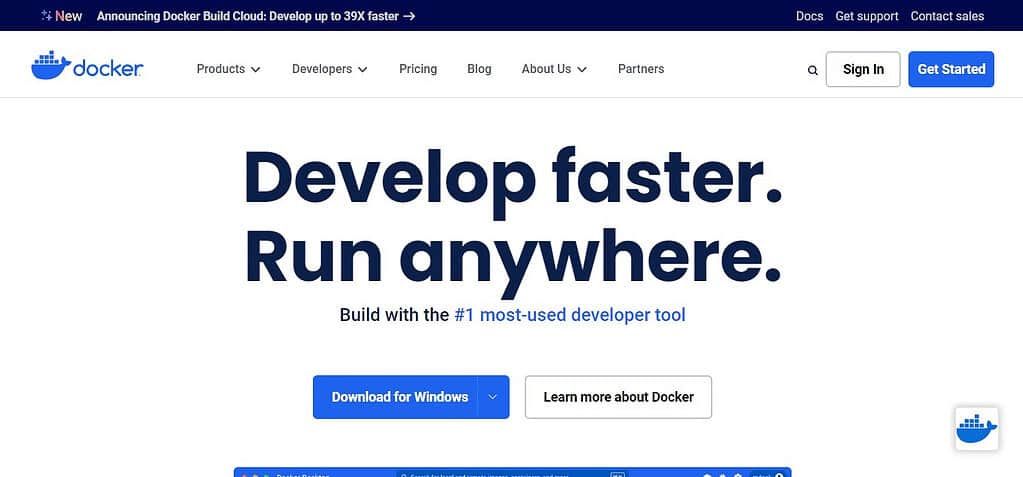Click the sparkle New badge in banner
Image resolution: width=1023 pixels, height=477 pixels.
point(61,16)
